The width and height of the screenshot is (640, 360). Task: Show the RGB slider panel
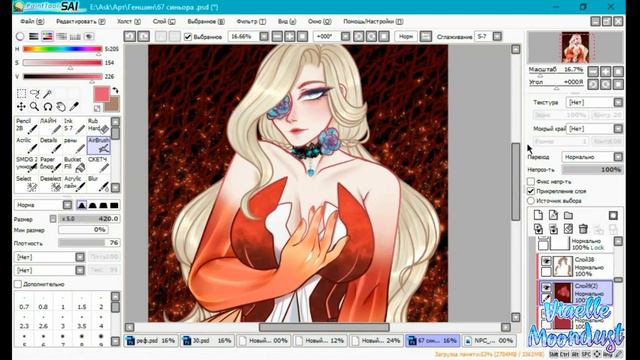(33, 36)
